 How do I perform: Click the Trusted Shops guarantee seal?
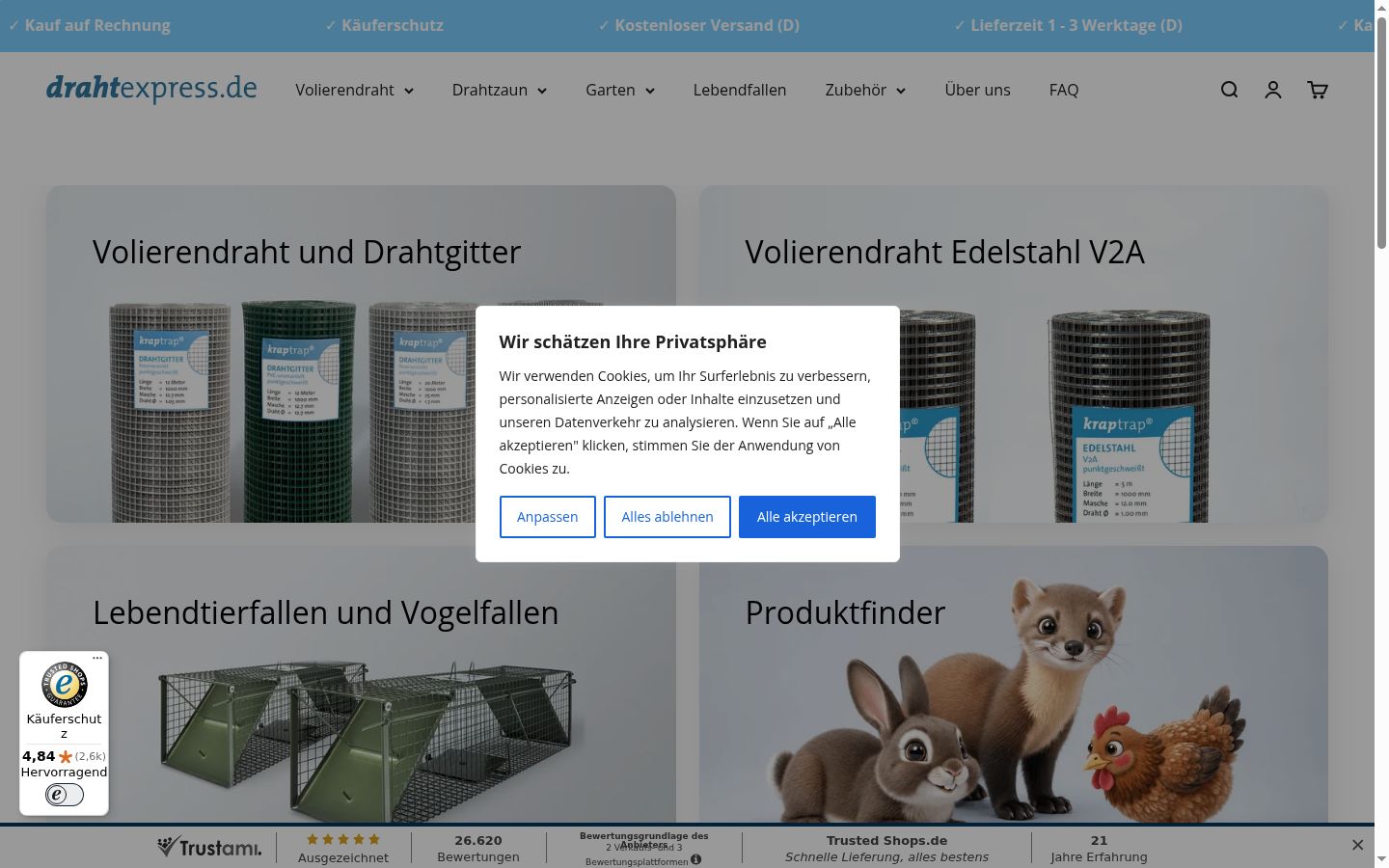click(65, 685)
